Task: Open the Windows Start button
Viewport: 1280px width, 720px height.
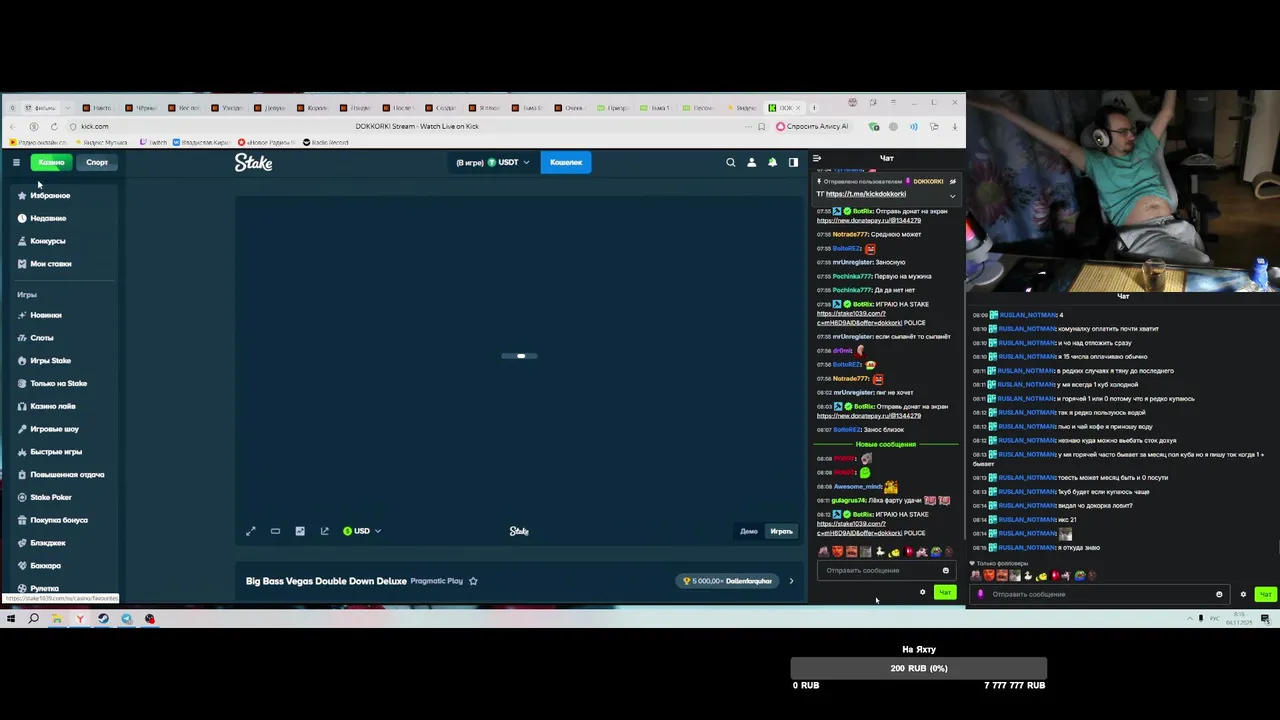Action: point(10,619)
